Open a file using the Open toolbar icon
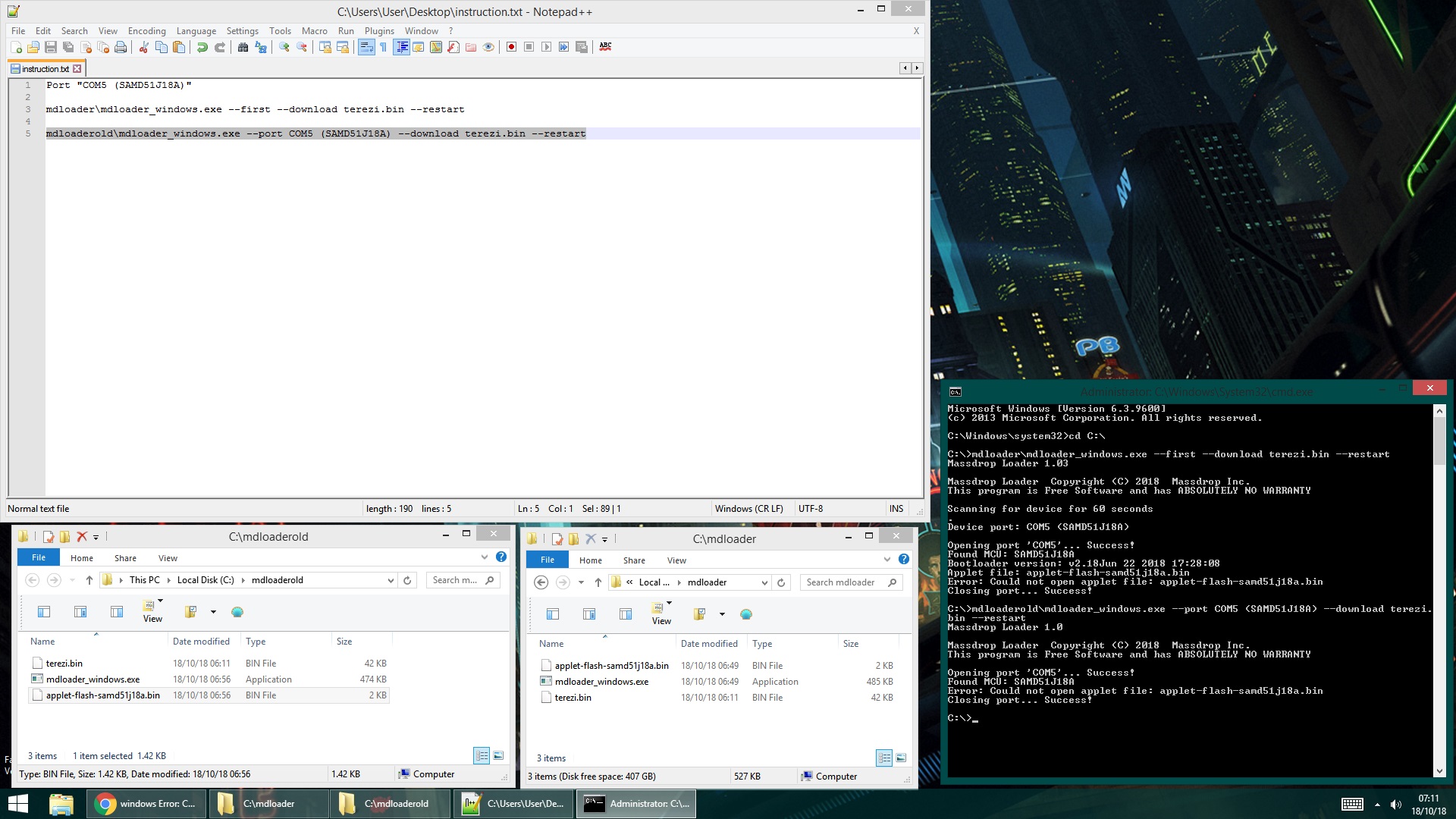The height and width of the screenshot is (819, 1456). (x=33, y=47)
